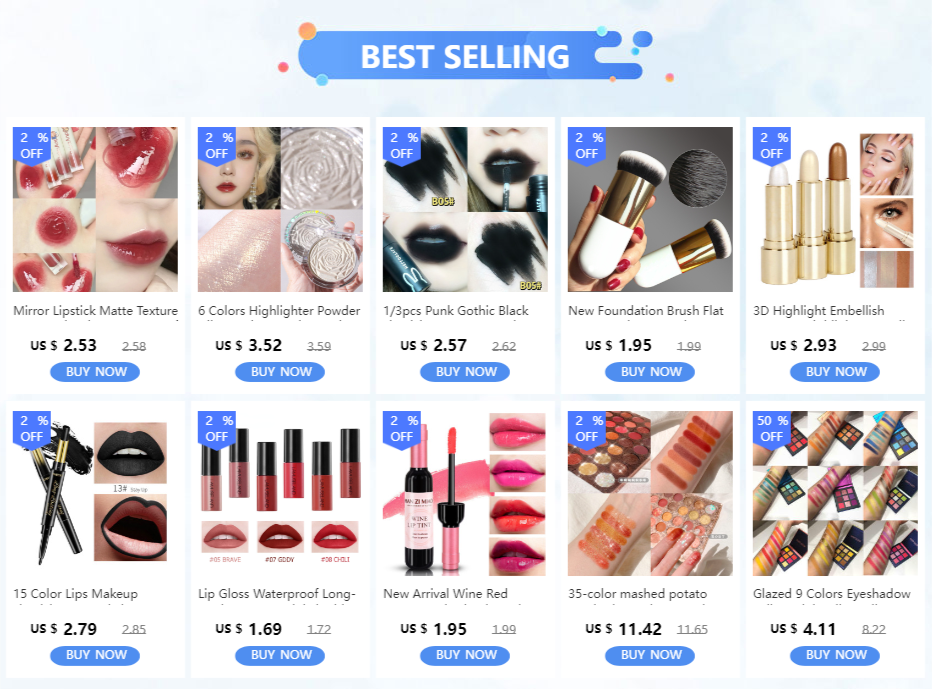Image resolution: width=932 pixels, height=689 pixels.
Task: Open the Mirror Lipstick Matte Texture image
Action: (95, 209)
